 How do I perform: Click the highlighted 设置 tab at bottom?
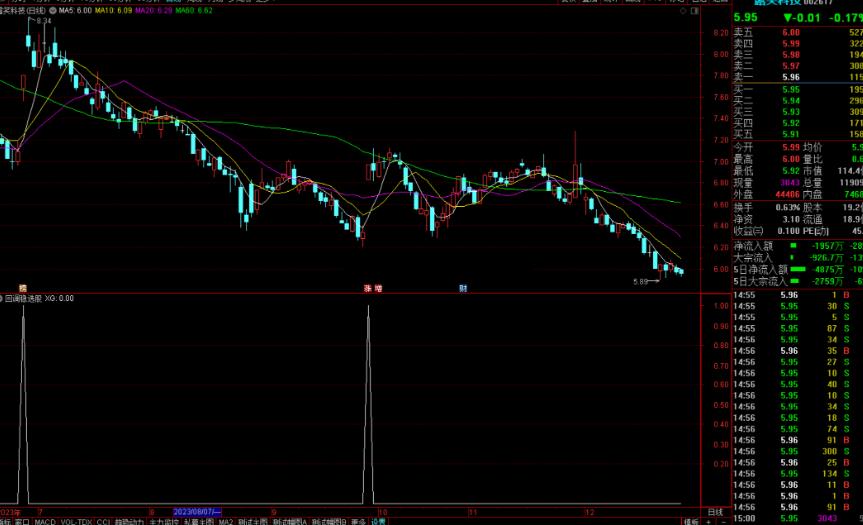378,521
